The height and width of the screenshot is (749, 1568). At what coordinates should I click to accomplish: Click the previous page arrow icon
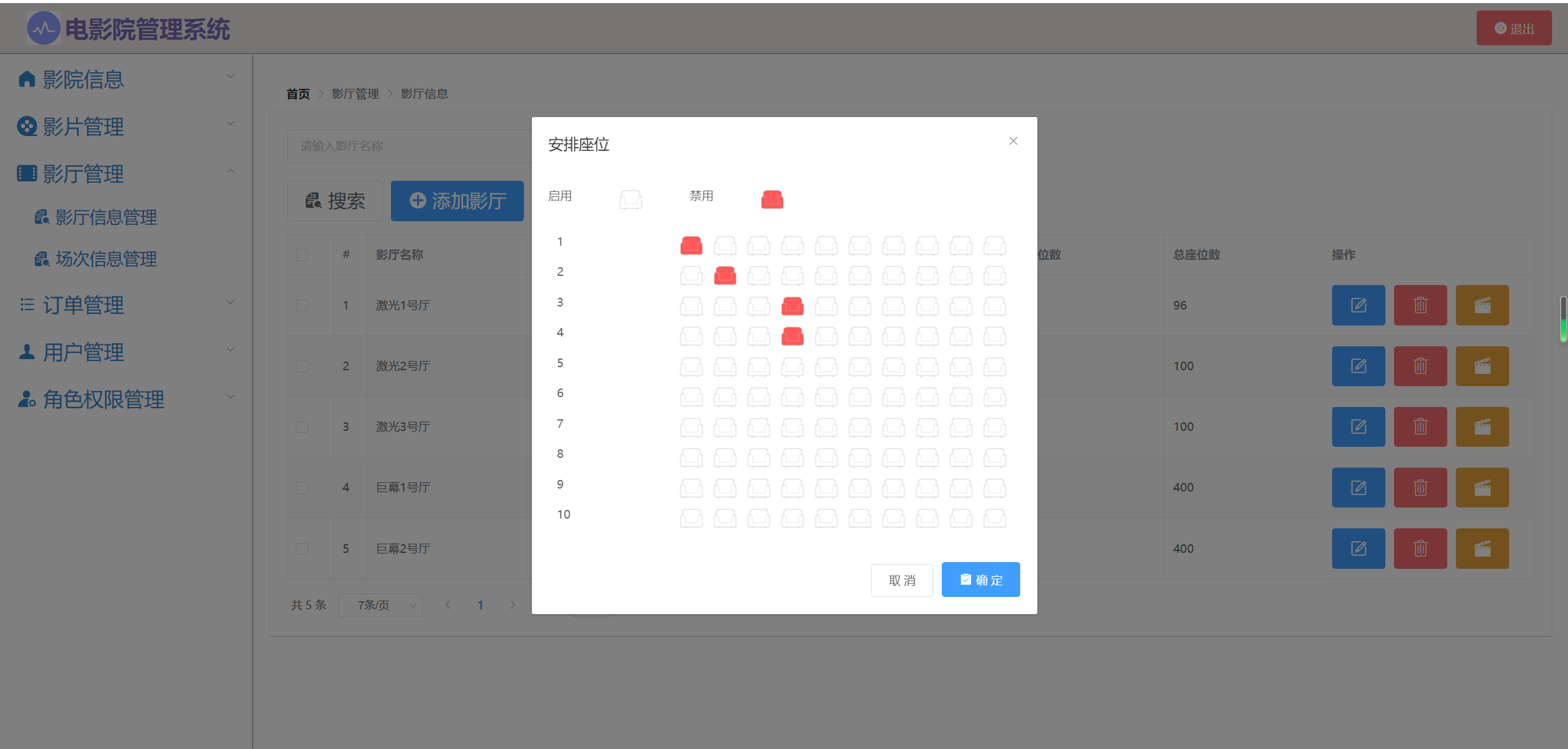point(448,605)
